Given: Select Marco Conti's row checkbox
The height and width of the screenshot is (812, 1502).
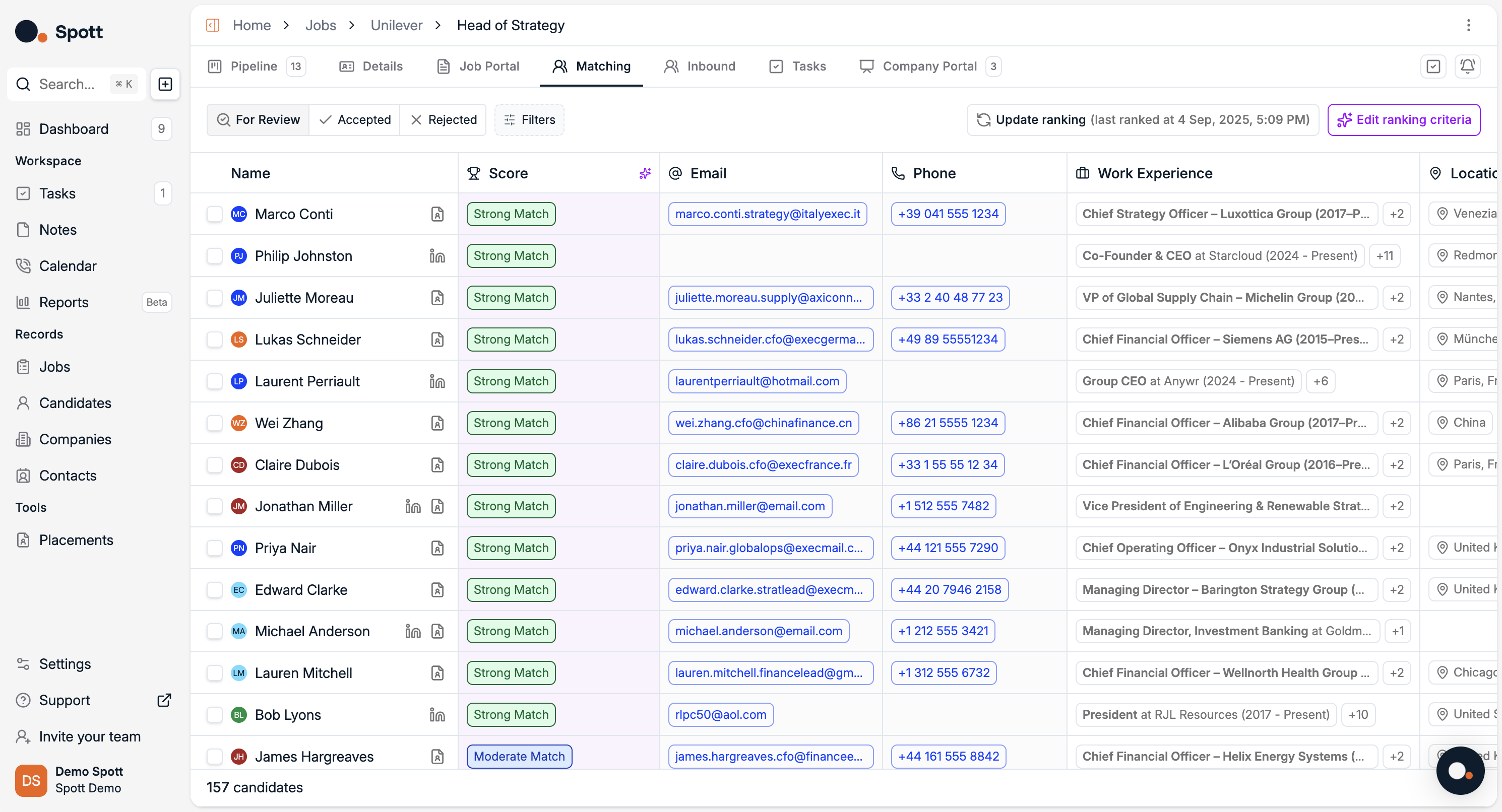Looking at the screenshot, I should pyautogui.click(x=215, y=214).
